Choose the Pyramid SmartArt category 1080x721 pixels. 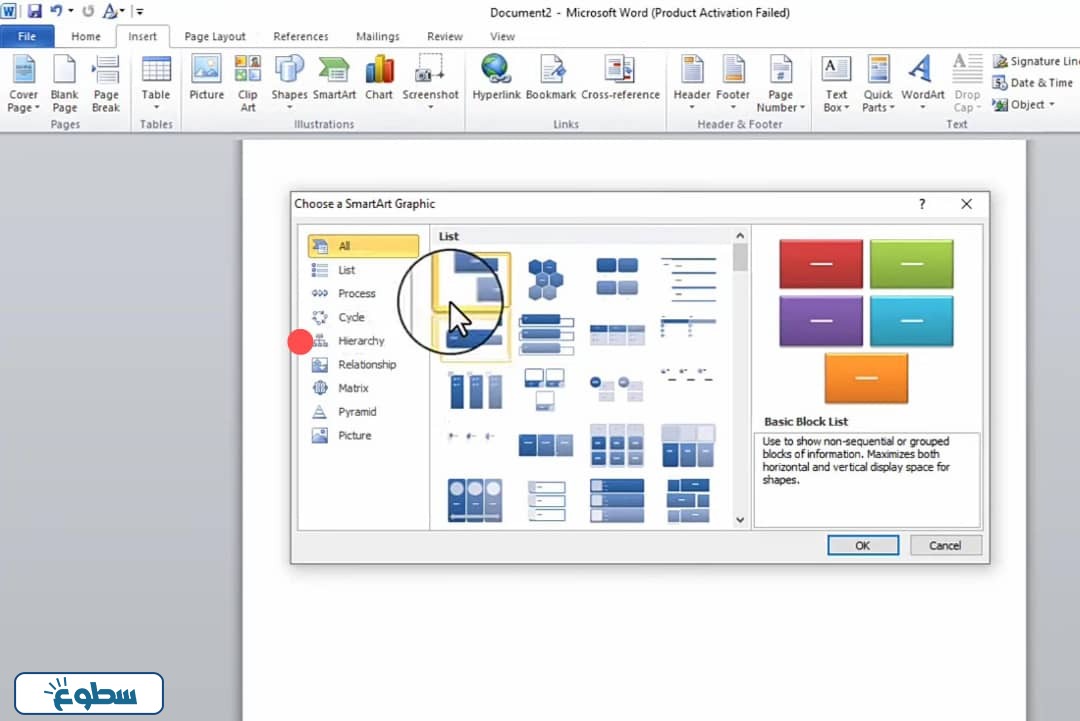pyautogui.click(x=357, y=412)
